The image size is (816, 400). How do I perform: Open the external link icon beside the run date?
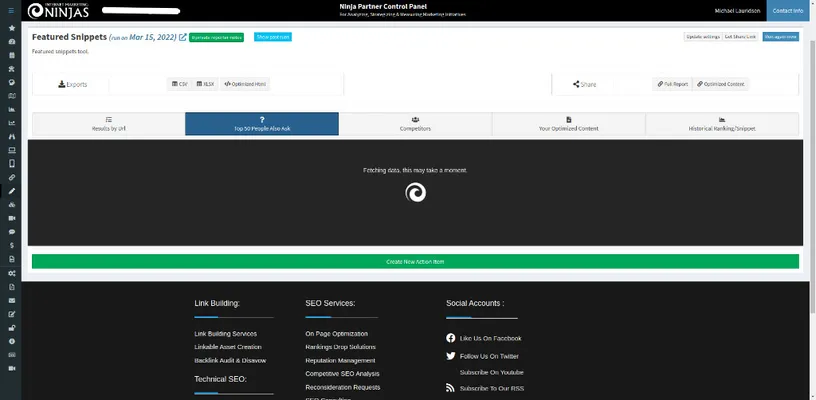pos(183,37)
